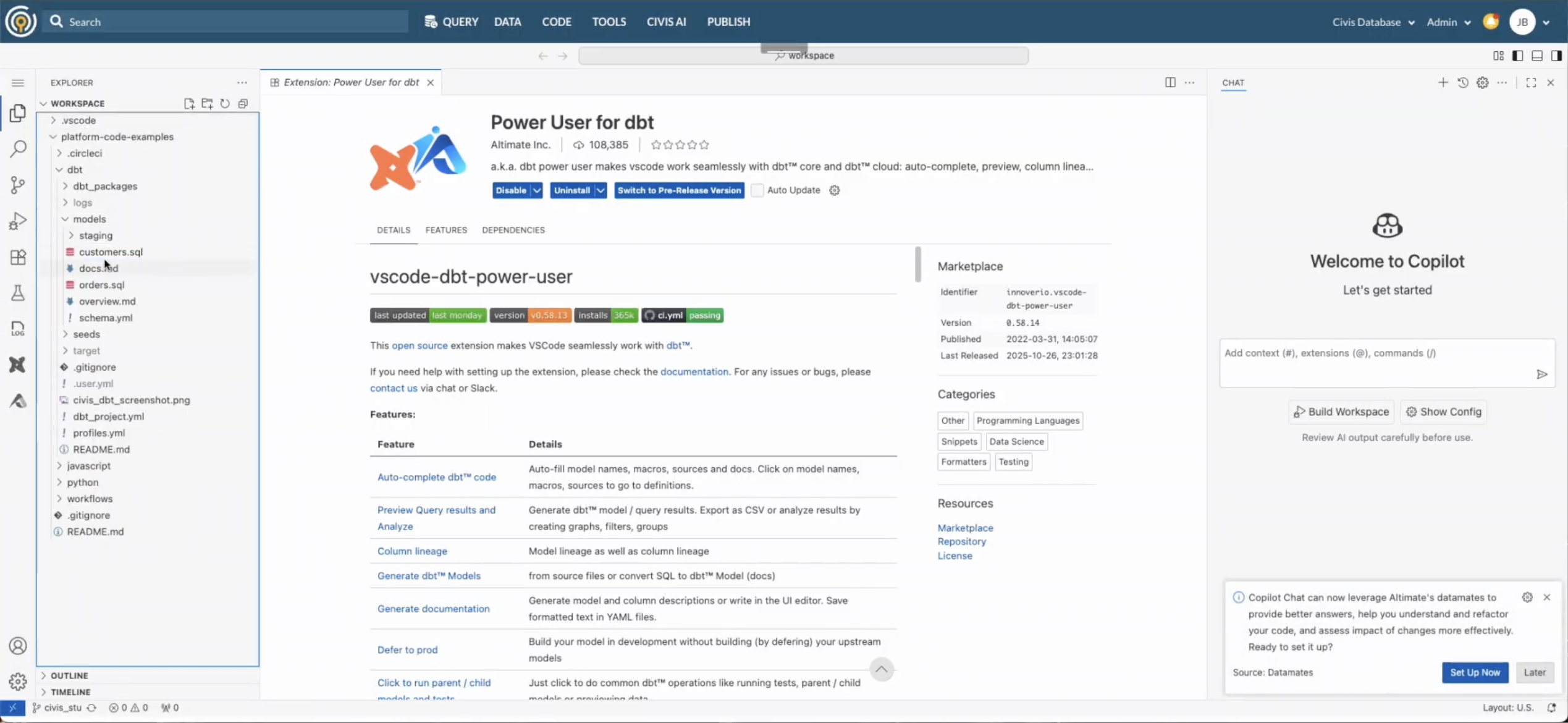The width and height of the screenshot is (1568, 723).
Task: Click the Copilot chat input field
Action: (x=1375, y=361)
